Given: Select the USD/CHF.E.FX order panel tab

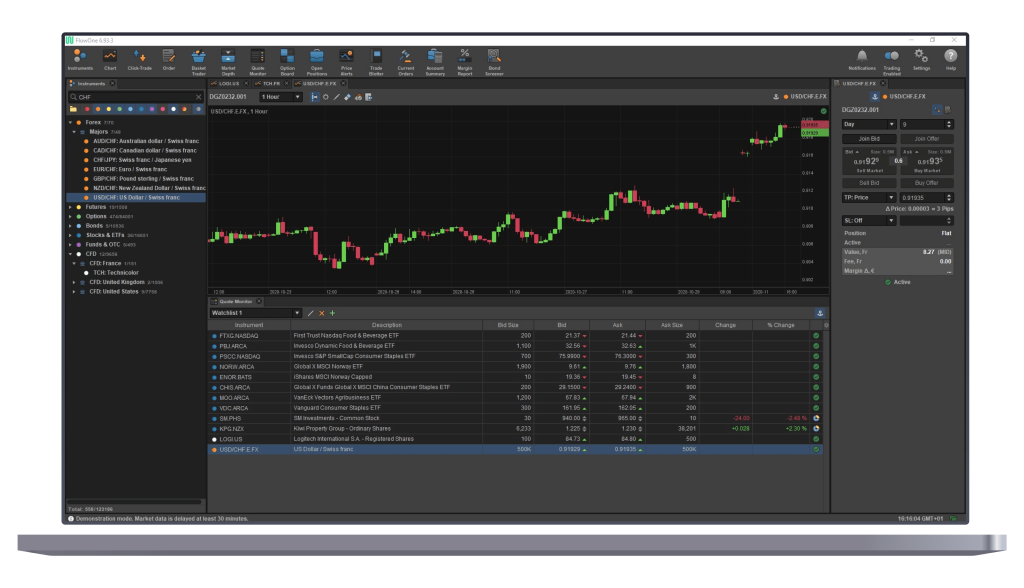Looking at the screenshot, I should [x=859, y=84].
